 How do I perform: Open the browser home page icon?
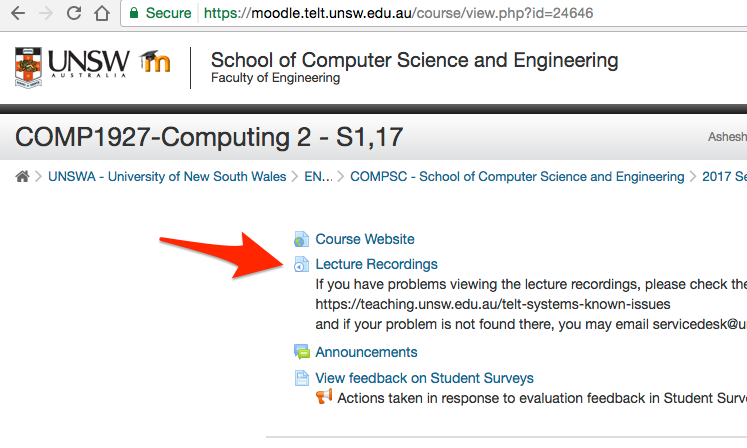click(101, 13)
